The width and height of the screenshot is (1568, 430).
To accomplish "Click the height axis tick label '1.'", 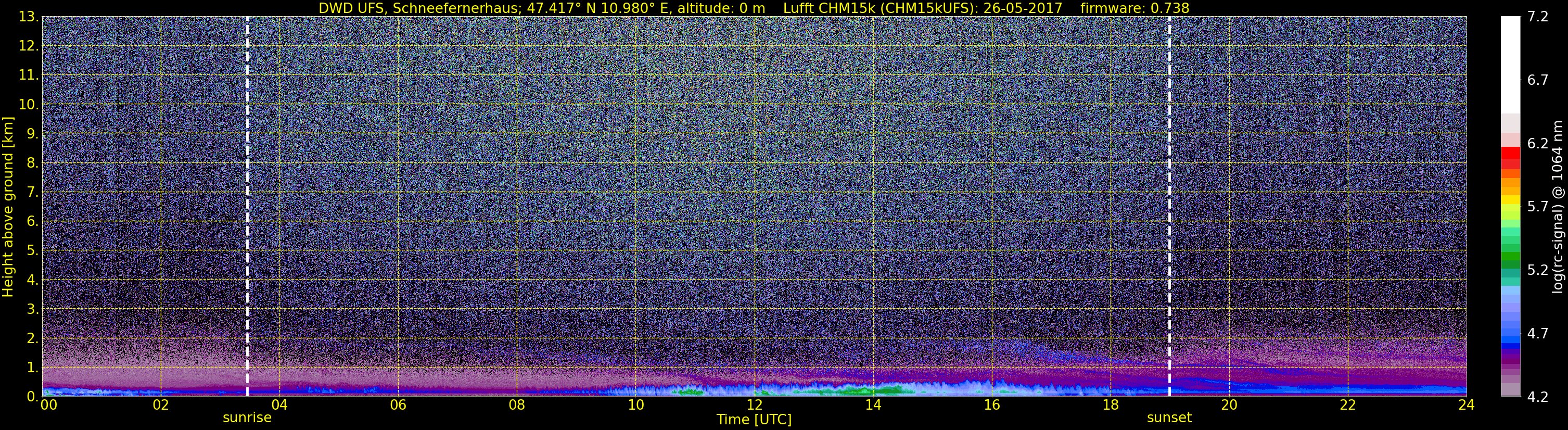I will (x=33, y=367).
